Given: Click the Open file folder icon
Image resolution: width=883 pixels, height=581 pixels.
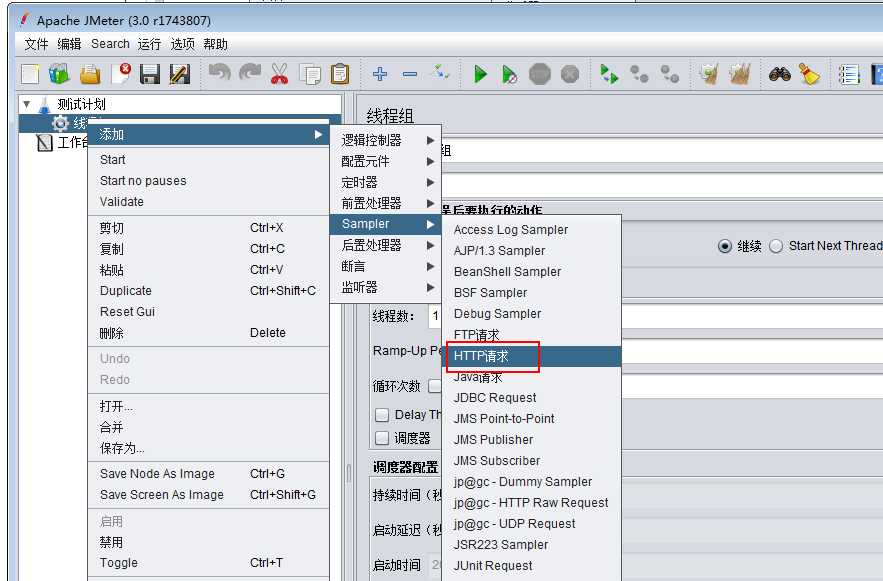Looking at the screenshot, I should click(x=90, y=74).
